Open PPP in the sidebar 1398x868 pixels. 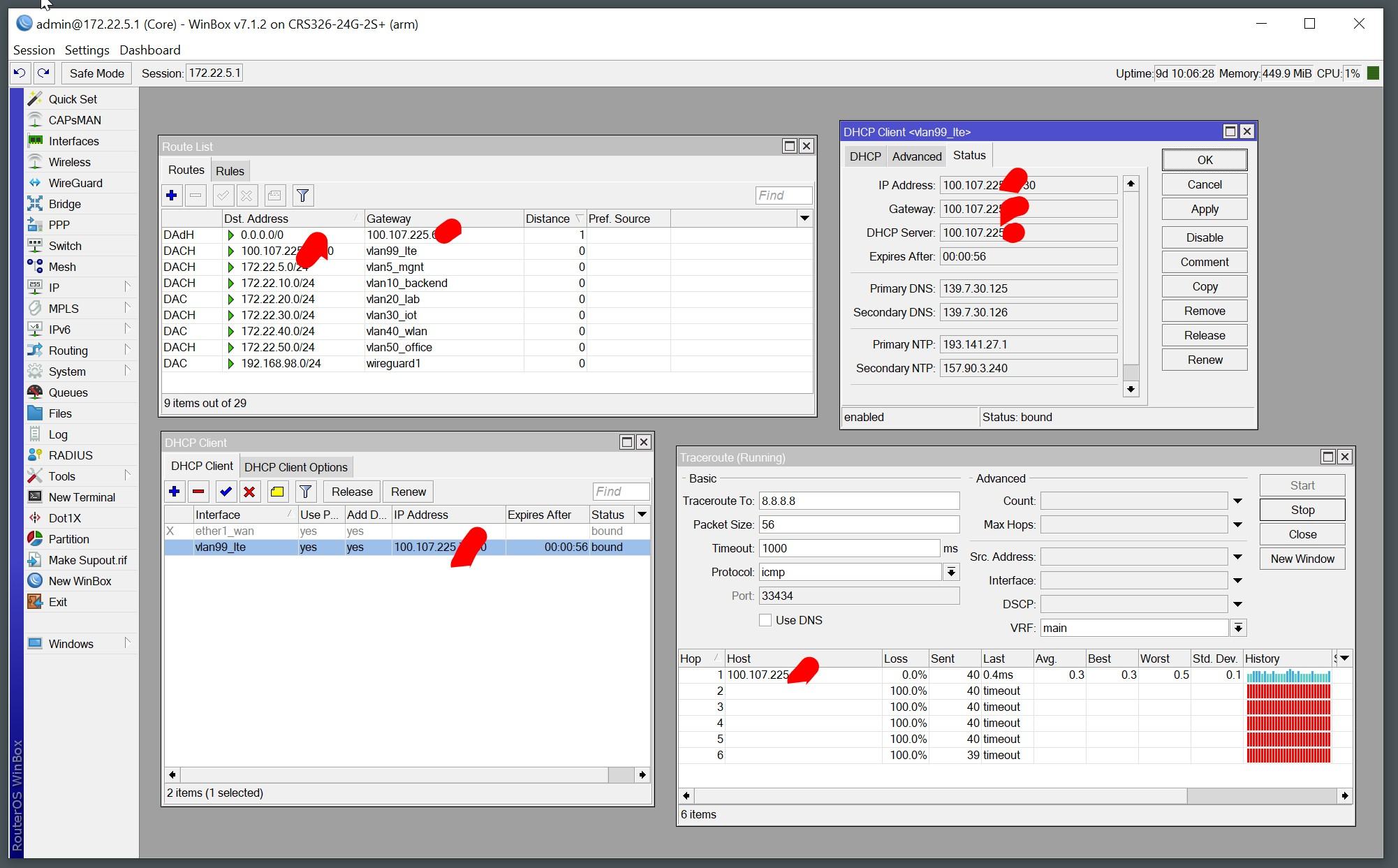(x=59, y=225)
